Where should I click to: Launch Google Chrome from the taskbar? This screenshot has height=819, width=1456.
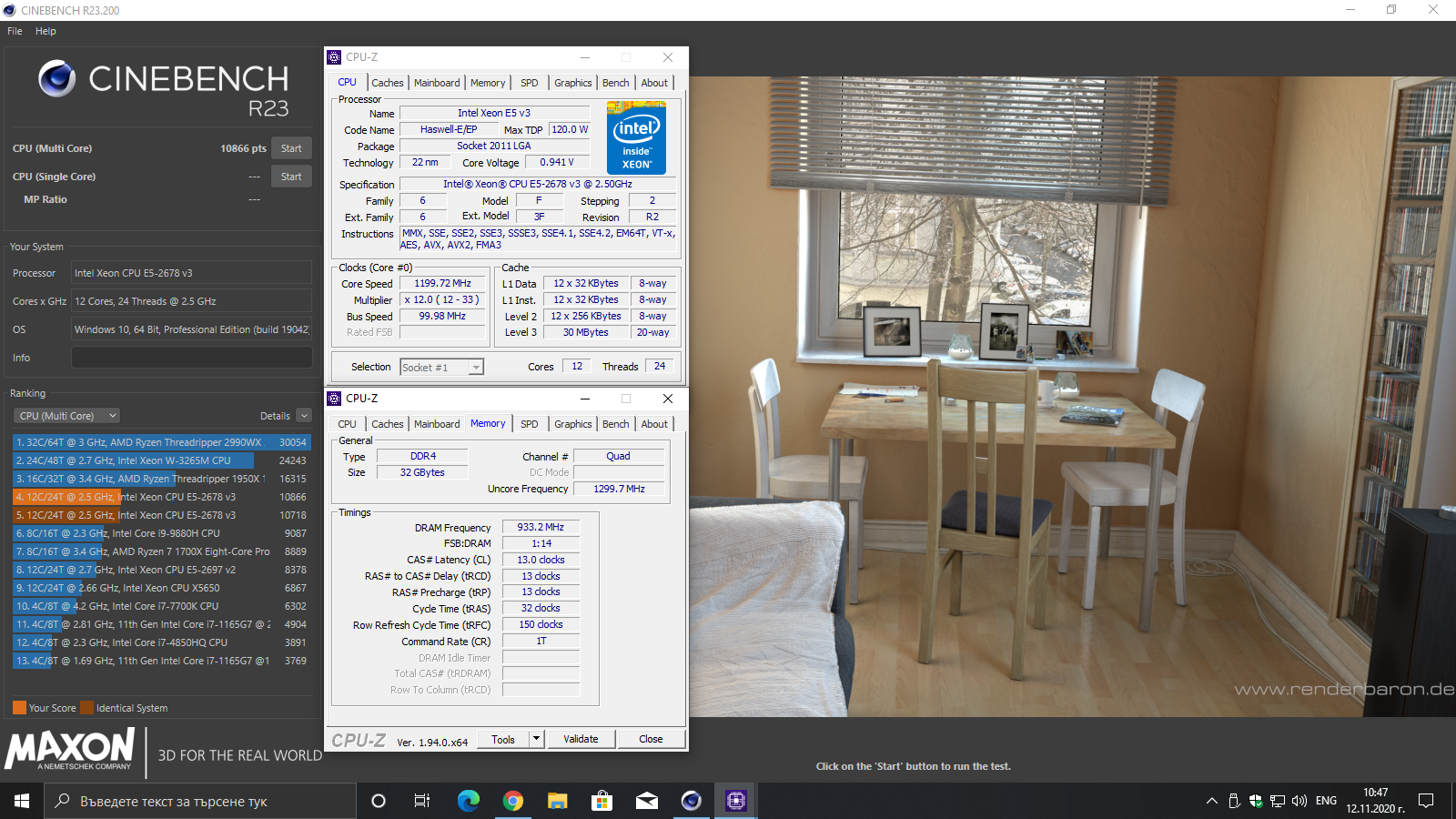pos(513,801)
